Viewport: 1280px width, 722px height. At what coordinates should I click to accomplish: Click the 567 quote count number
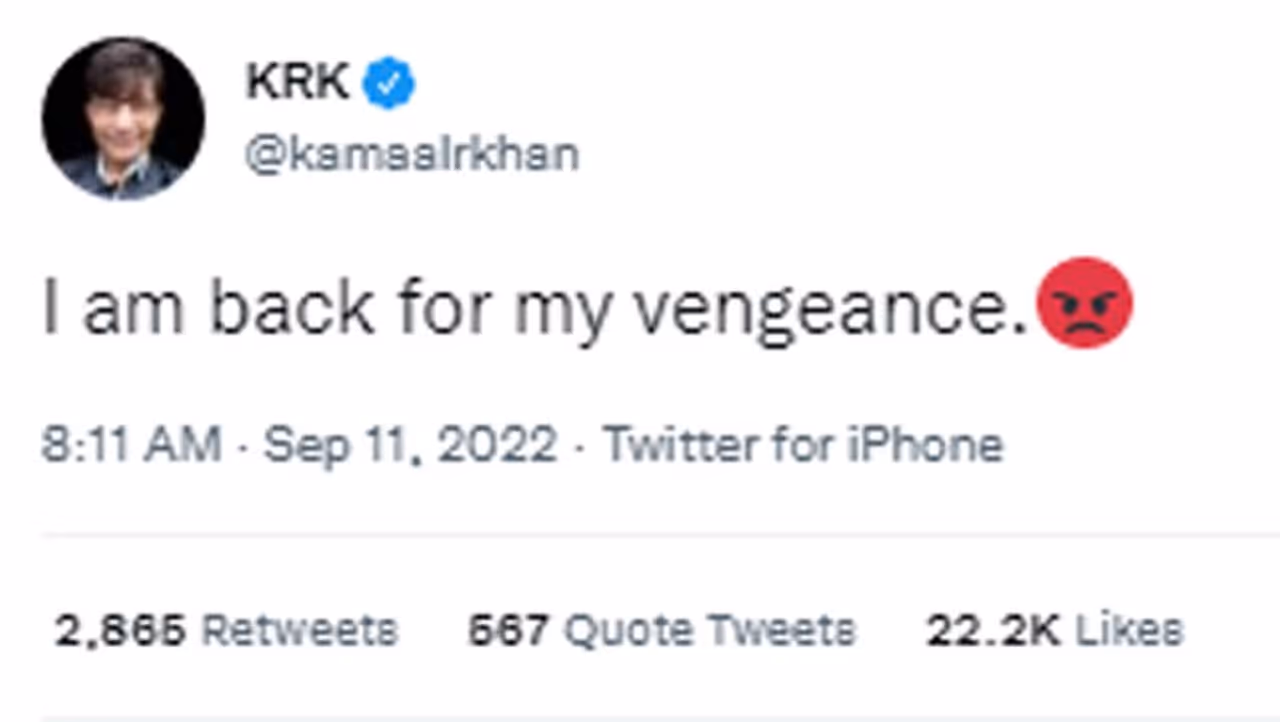pyautogui.click(x=508, y=631)
